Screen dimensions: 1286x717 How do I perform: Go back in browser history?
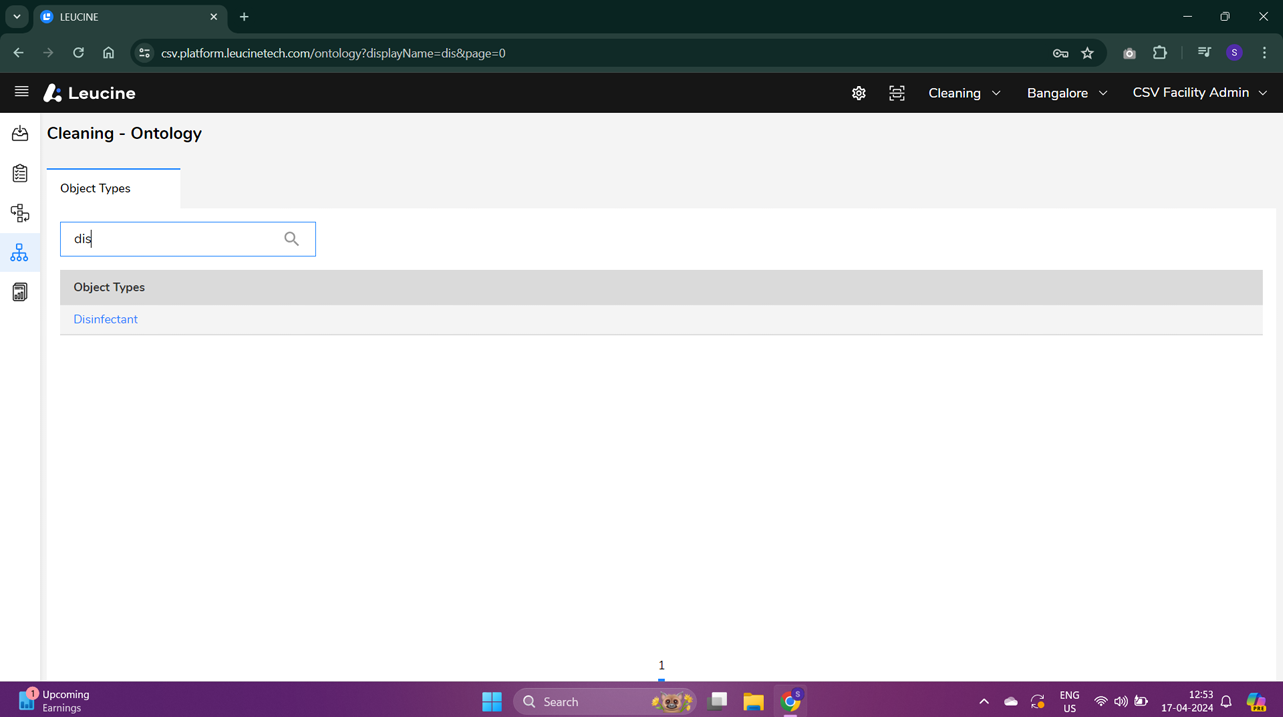click(x=19, y=53)
